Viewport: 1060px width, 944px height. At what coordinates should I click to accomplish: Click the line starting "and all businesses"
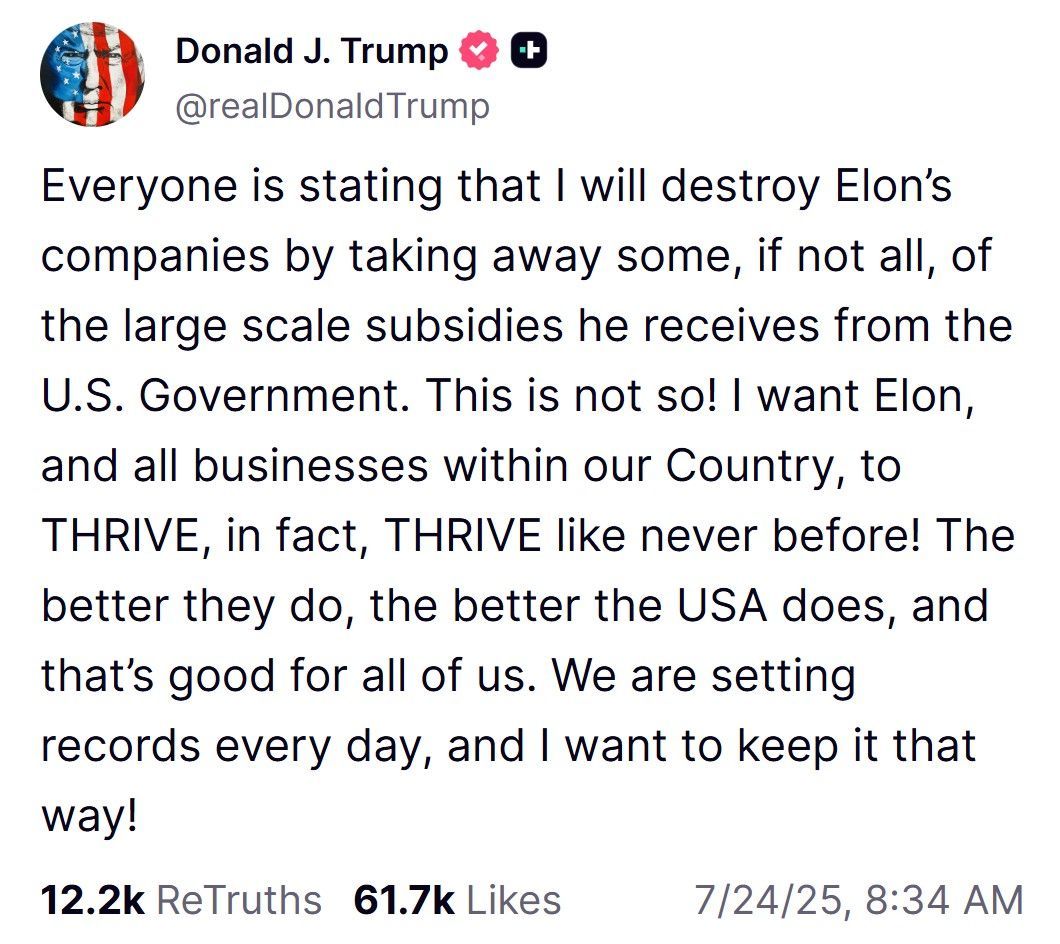point(470,467)
